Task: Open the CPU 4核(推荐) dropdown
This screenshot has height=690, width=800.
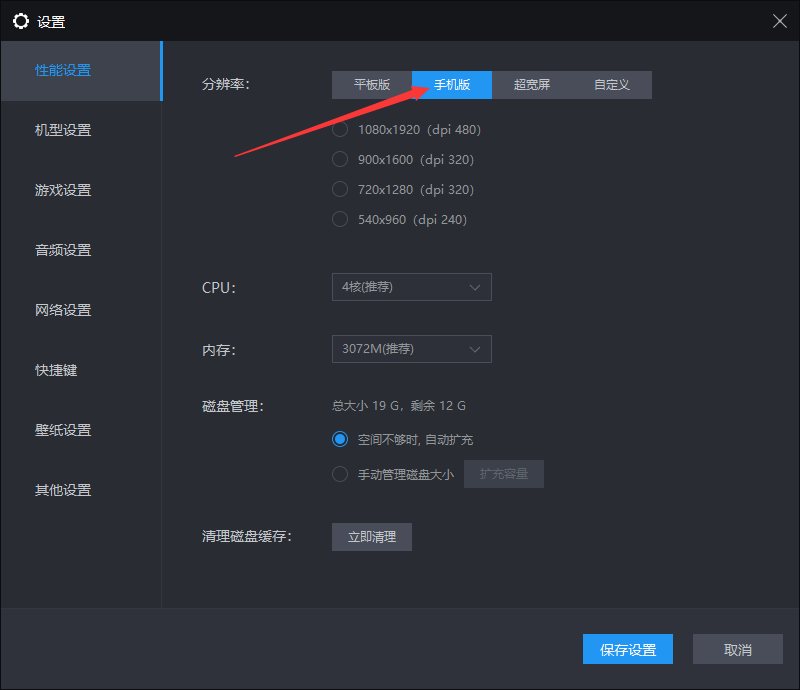Action: (x=411, y=287)
